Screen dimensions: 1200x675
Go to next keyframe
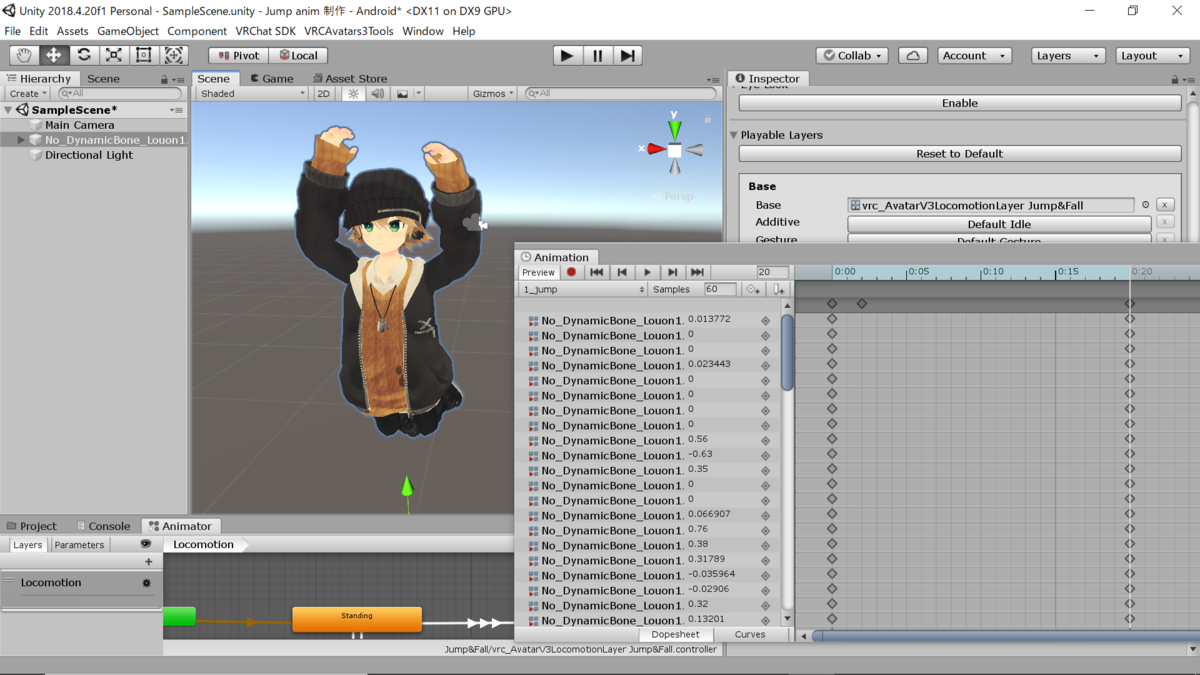(x=673, y=272)
